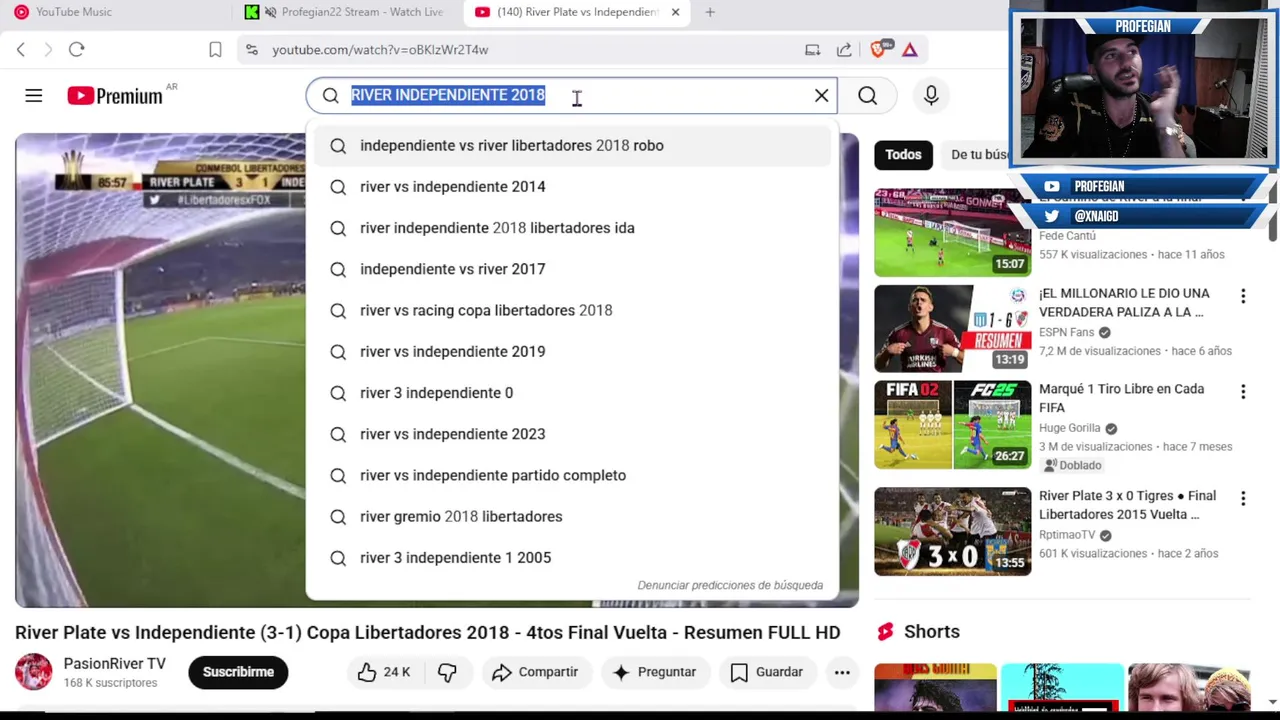Viewport: 1280px width, 720px height.
Task: Select suggestion 'river gremio 2018 libertadores'
Action: (x=572, y=517)
